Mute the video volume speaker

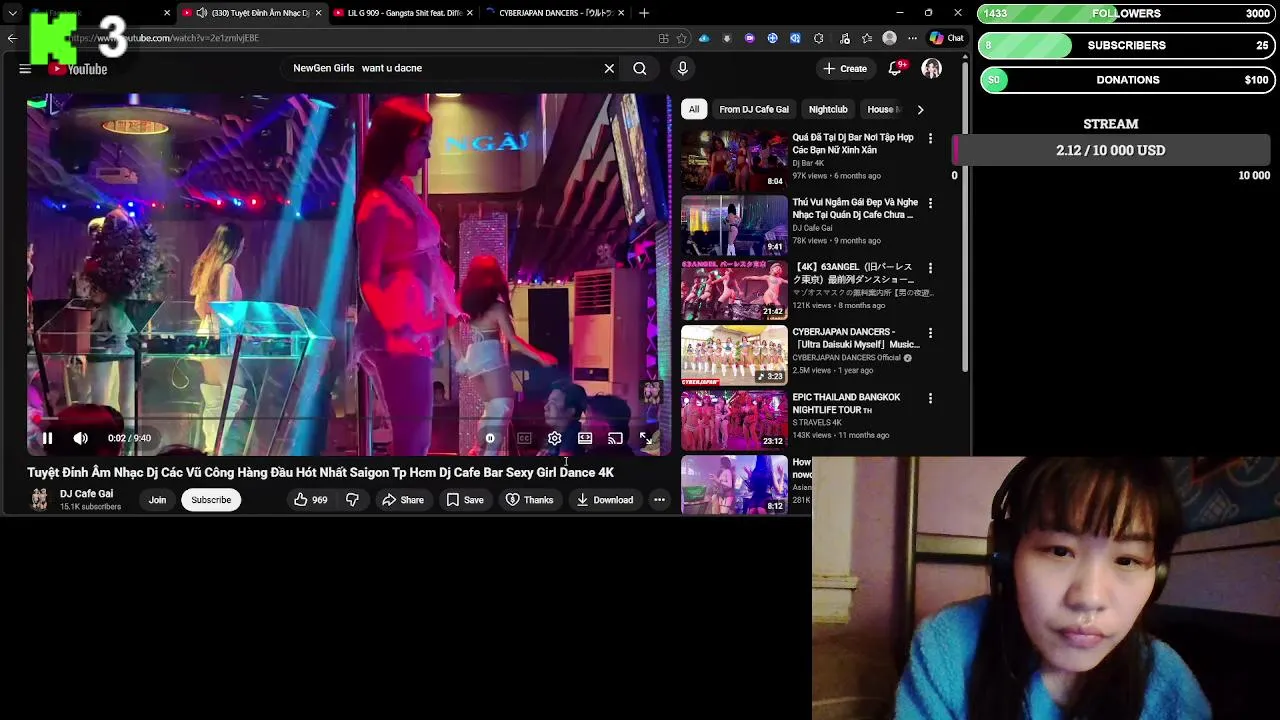click(x=81, y=438)
